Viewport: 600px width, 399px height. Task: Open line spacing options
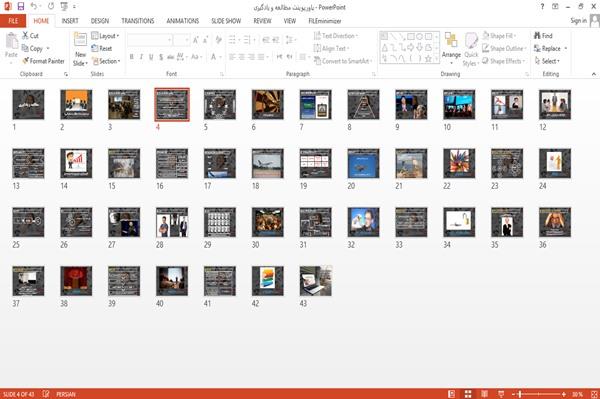(x=290, y=40)
